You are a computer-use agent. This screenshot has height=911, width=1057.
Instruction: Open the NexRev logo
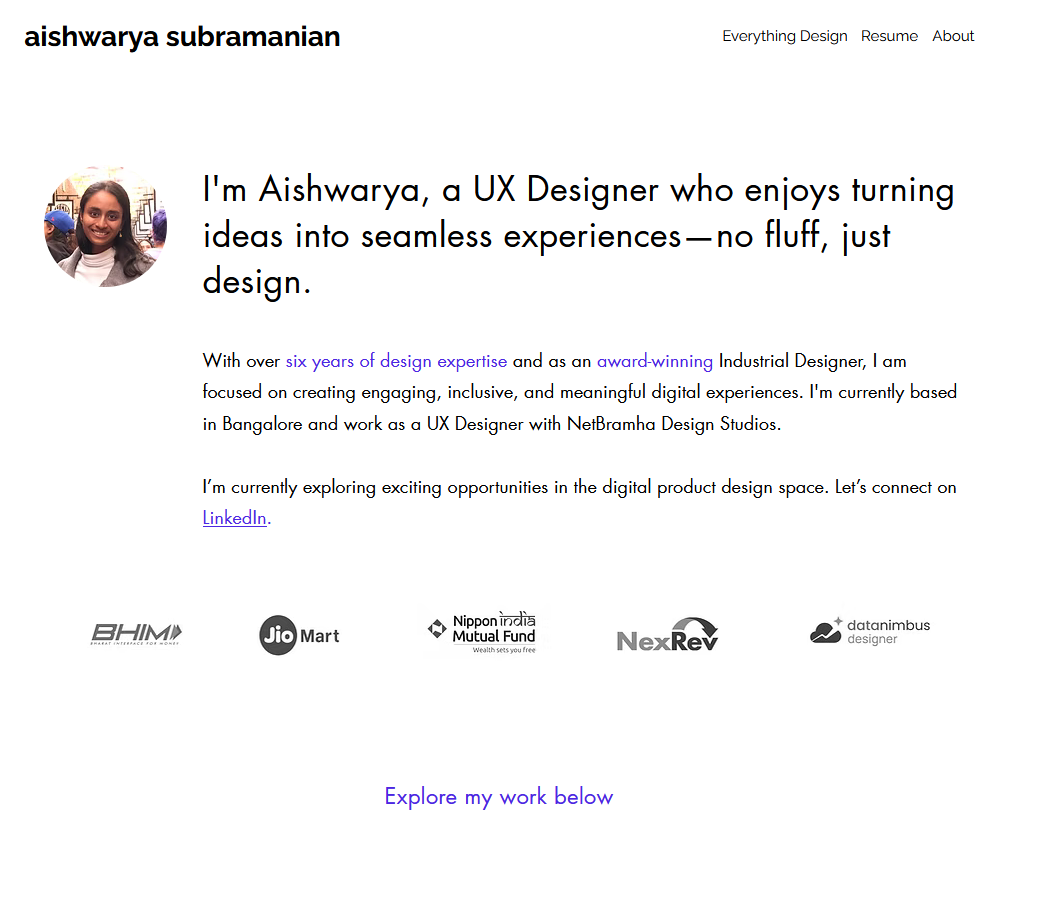667,634
